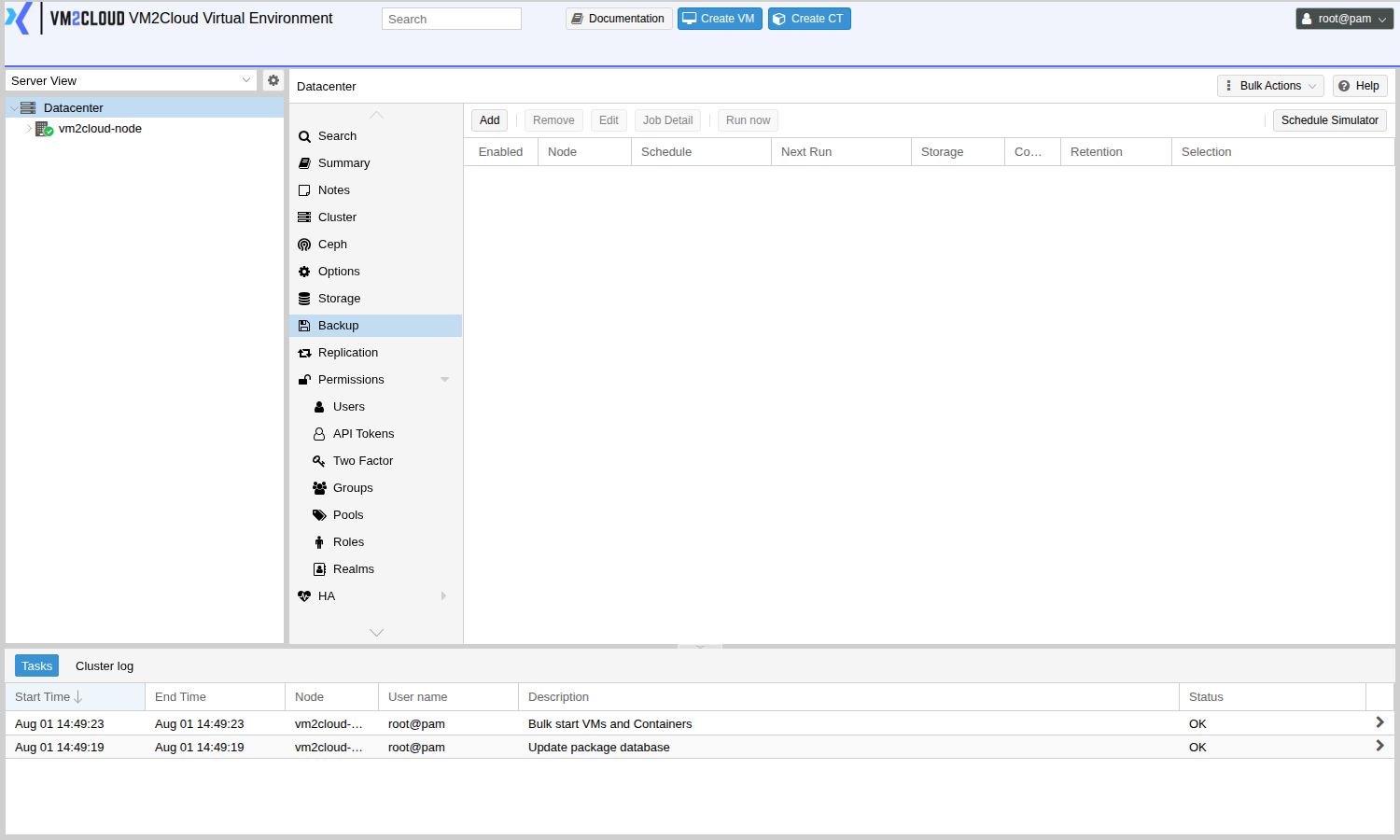
Task: Sort backup jobs by Schedule column
Action: point(701,152)
